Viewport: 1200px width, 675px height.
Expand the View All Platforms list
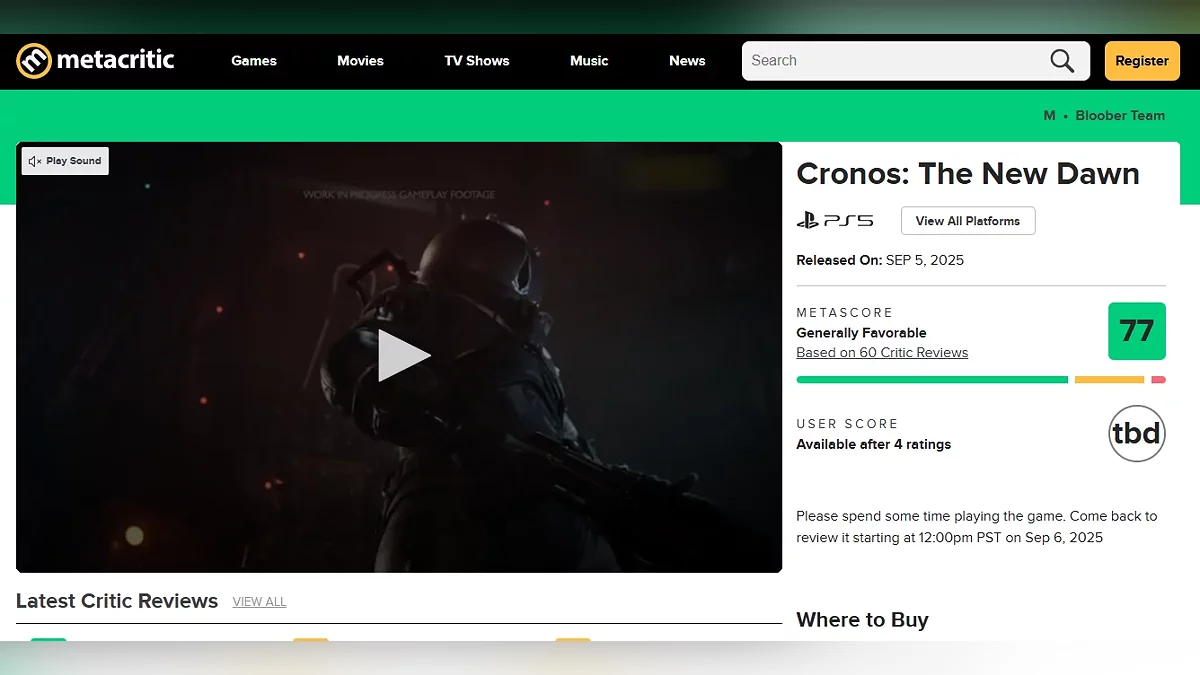point(968,221)
